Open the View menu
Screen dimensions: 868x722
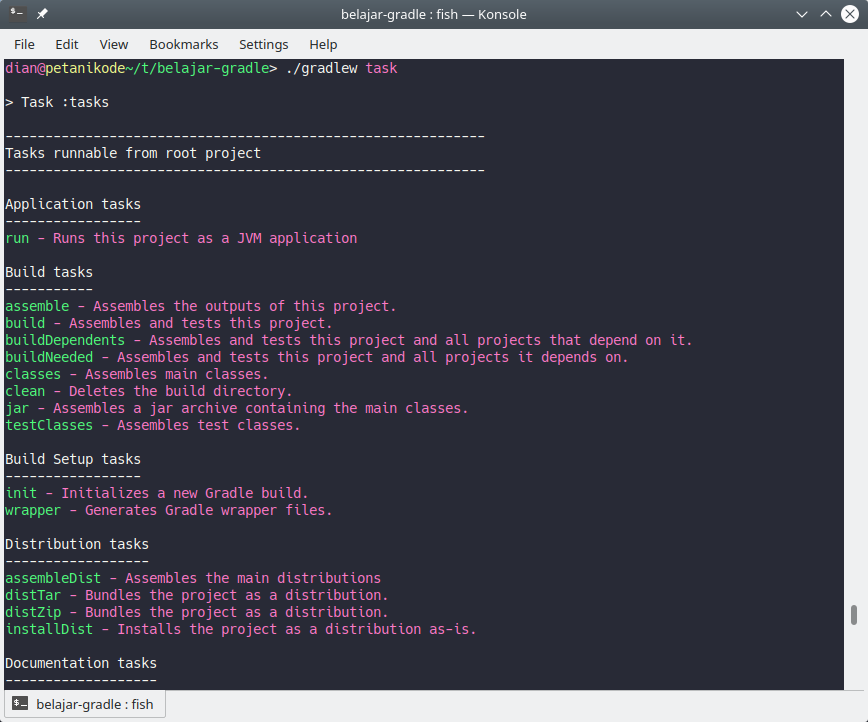(113, 44)
